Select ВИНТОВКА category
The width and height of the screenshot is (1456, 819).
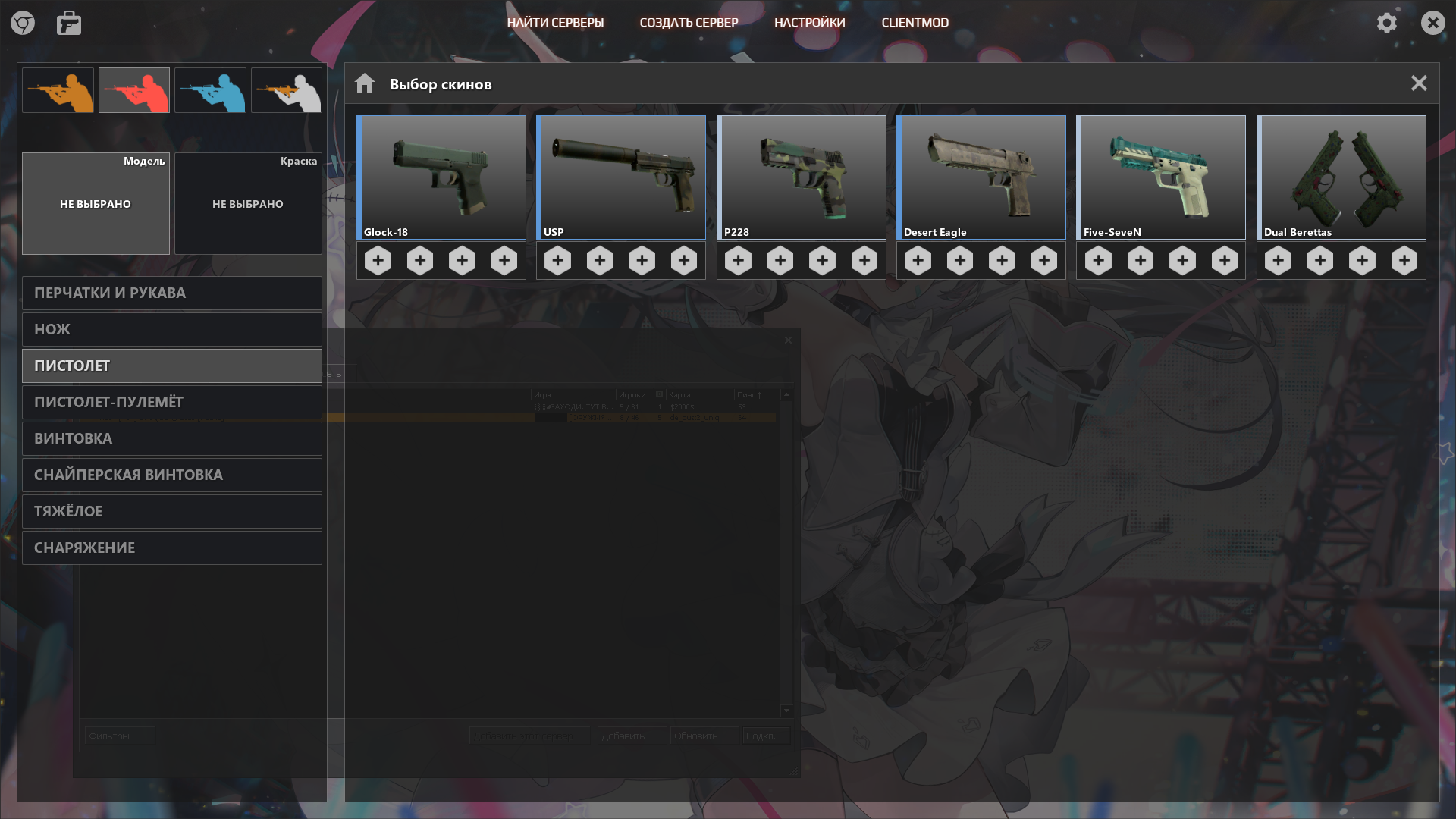click(x=172, y=438)
